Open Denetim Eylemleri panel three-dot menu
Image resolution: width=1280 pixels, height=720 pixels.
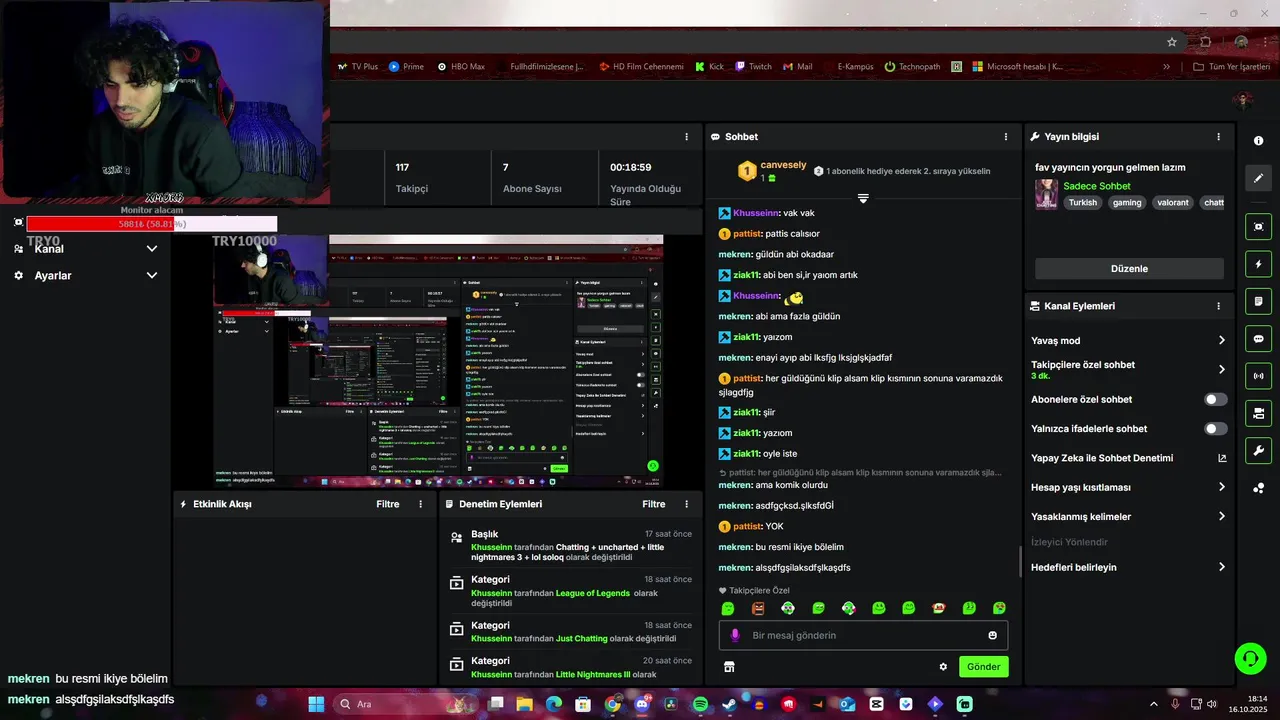tap(686, 504)
